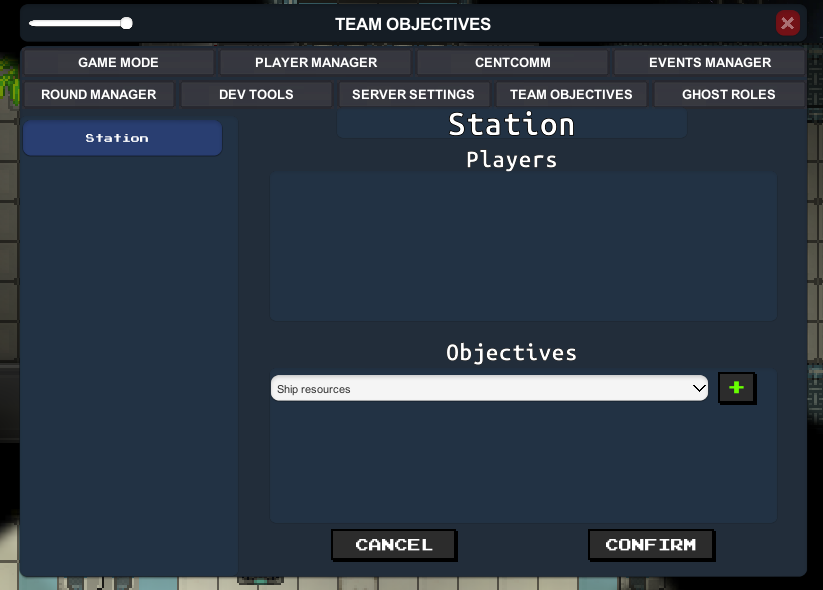The width and height of the screenshot is (823, 590).
Task: Click the empty objectives list below dropdown
Action: point(523,463)
